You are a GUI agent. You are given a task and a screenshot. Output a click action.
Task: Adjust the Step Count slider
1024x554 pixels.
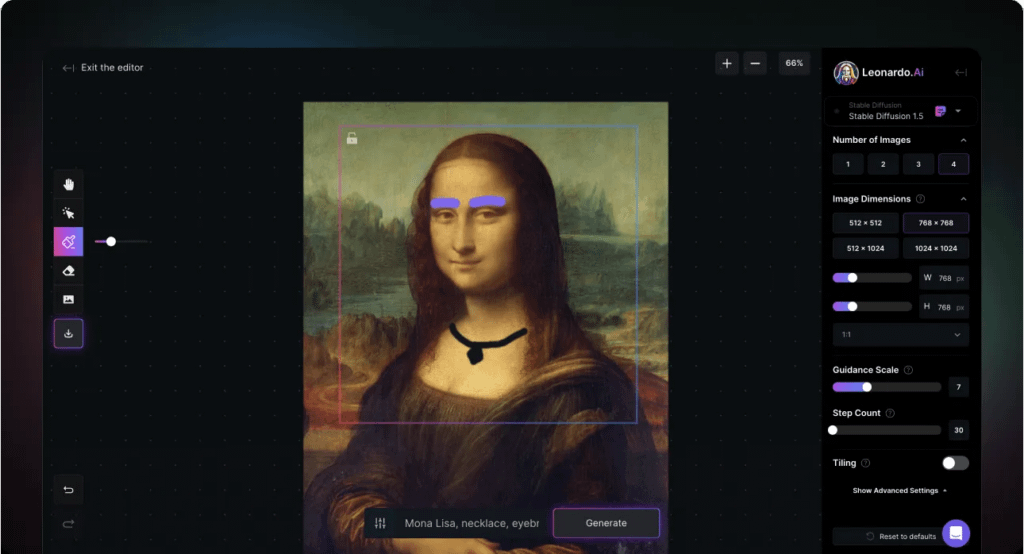pos(886,430)
